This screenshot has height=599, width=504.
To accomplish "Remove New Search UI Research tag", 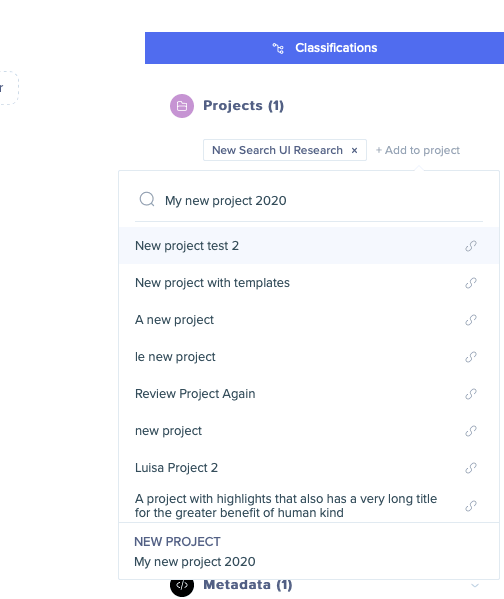I will [x=354, y=151].
